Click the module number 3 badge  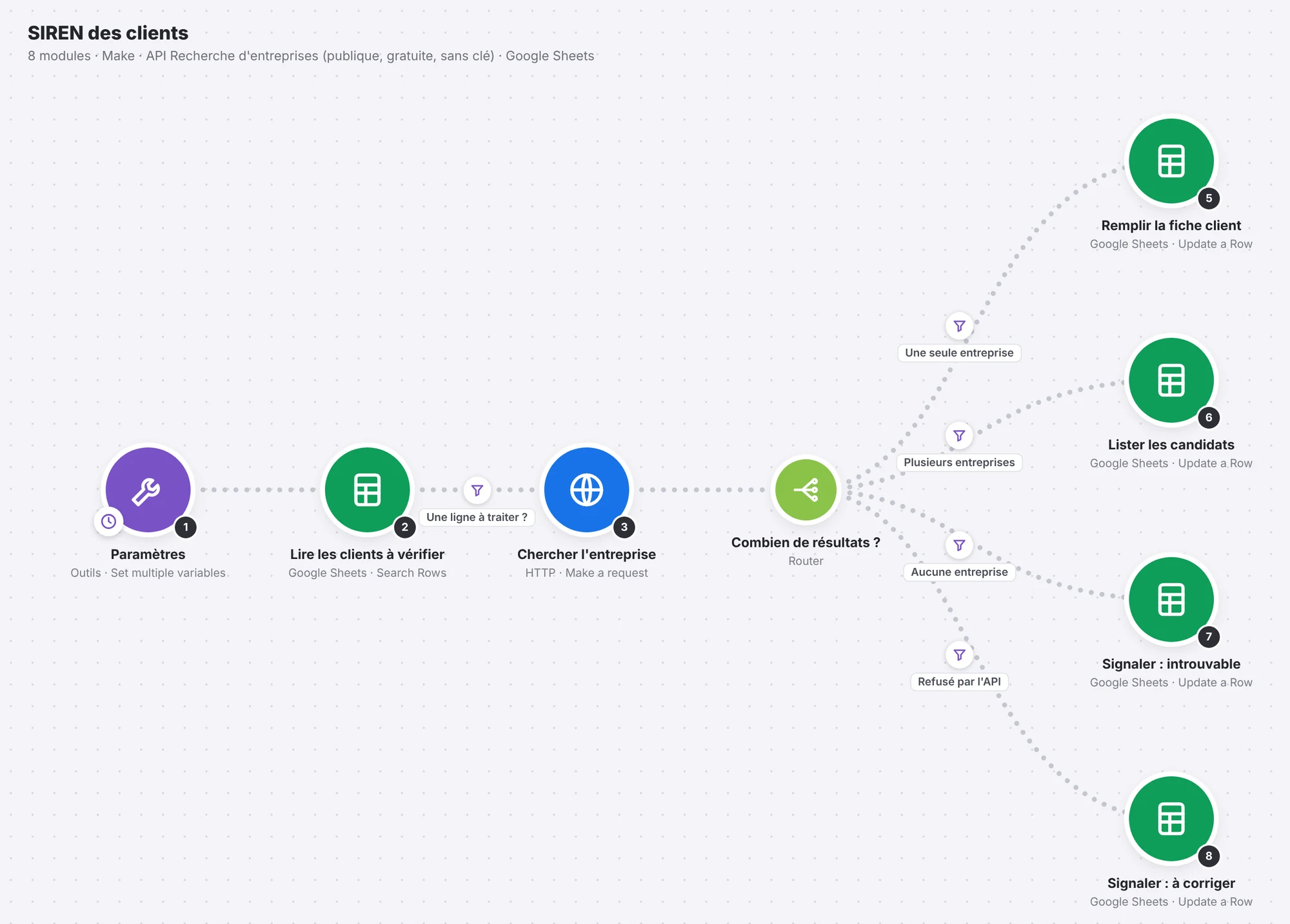click(624, 527)
